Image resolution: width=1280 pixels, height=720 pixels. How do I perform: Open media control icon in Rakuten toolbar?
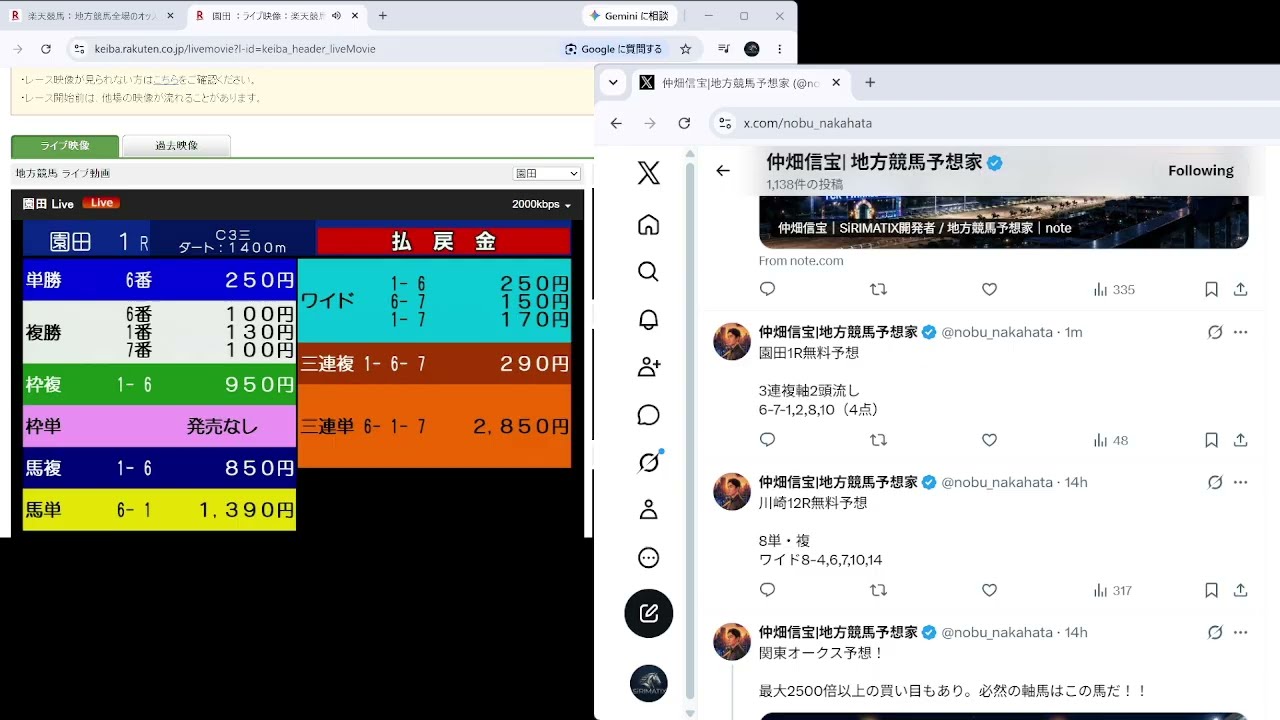click(723, 48)
